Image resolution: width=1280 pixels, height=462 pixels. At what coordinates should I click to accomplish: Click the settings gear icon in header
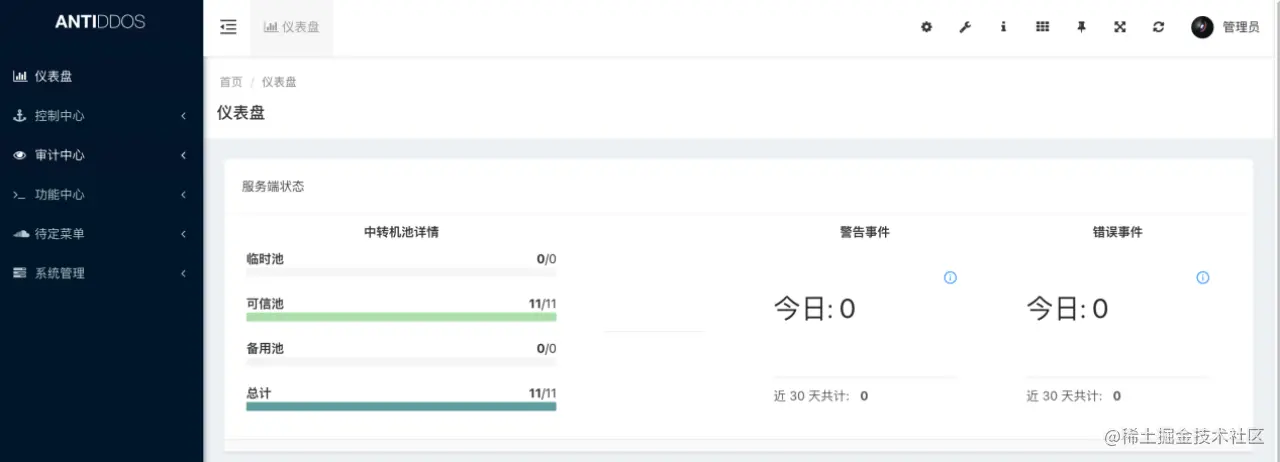coord(926,28)
